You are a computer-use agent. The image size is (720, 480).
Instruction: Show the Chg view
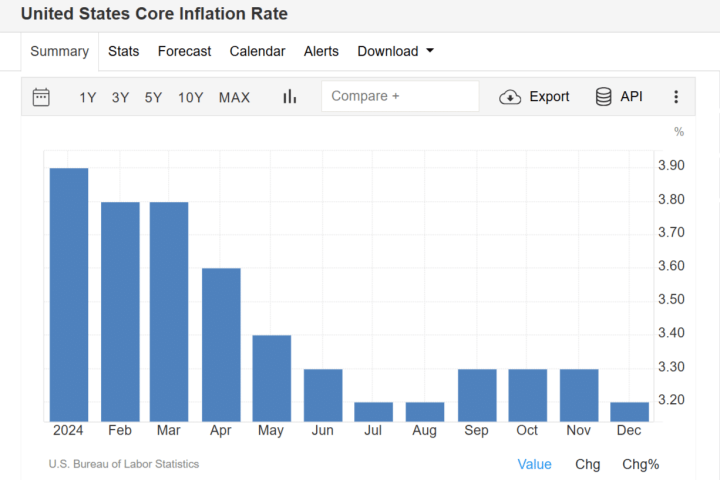(x=588, y=464)
